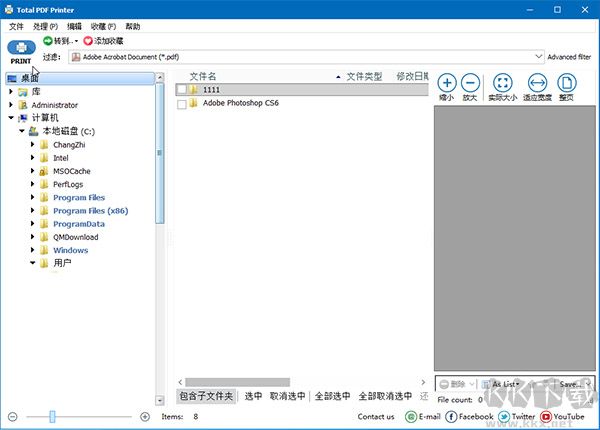Toggle the 包含子文件夹 option
600x430 pixels.
pos(206,396)
